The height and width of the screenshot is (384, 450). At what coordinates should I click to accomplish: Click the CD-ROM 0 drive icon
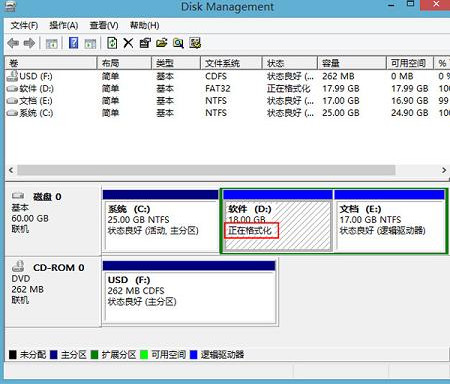[x=18, y=266]
